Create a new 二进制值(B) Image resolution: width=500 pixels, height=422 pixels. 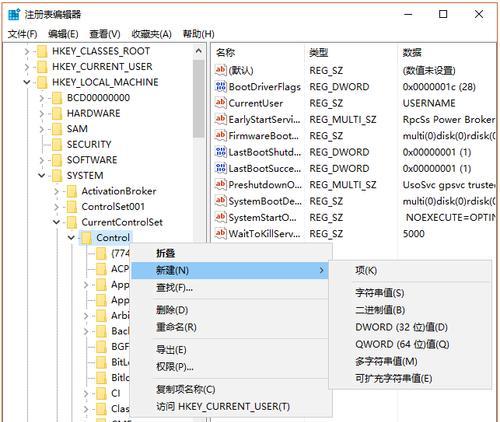coord(410,310)
